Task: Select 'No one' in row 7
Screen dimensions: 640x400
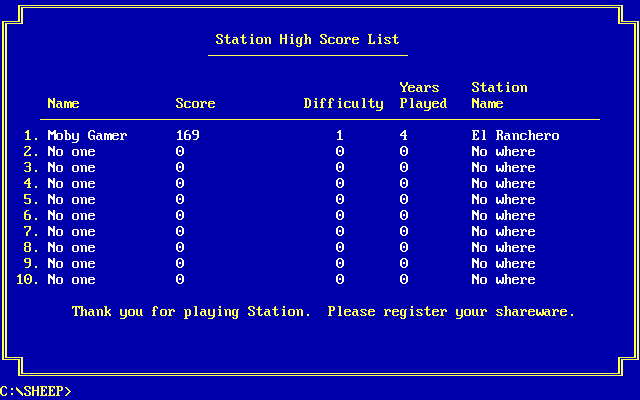Action: pyautogui.click(x=71, y=231)
